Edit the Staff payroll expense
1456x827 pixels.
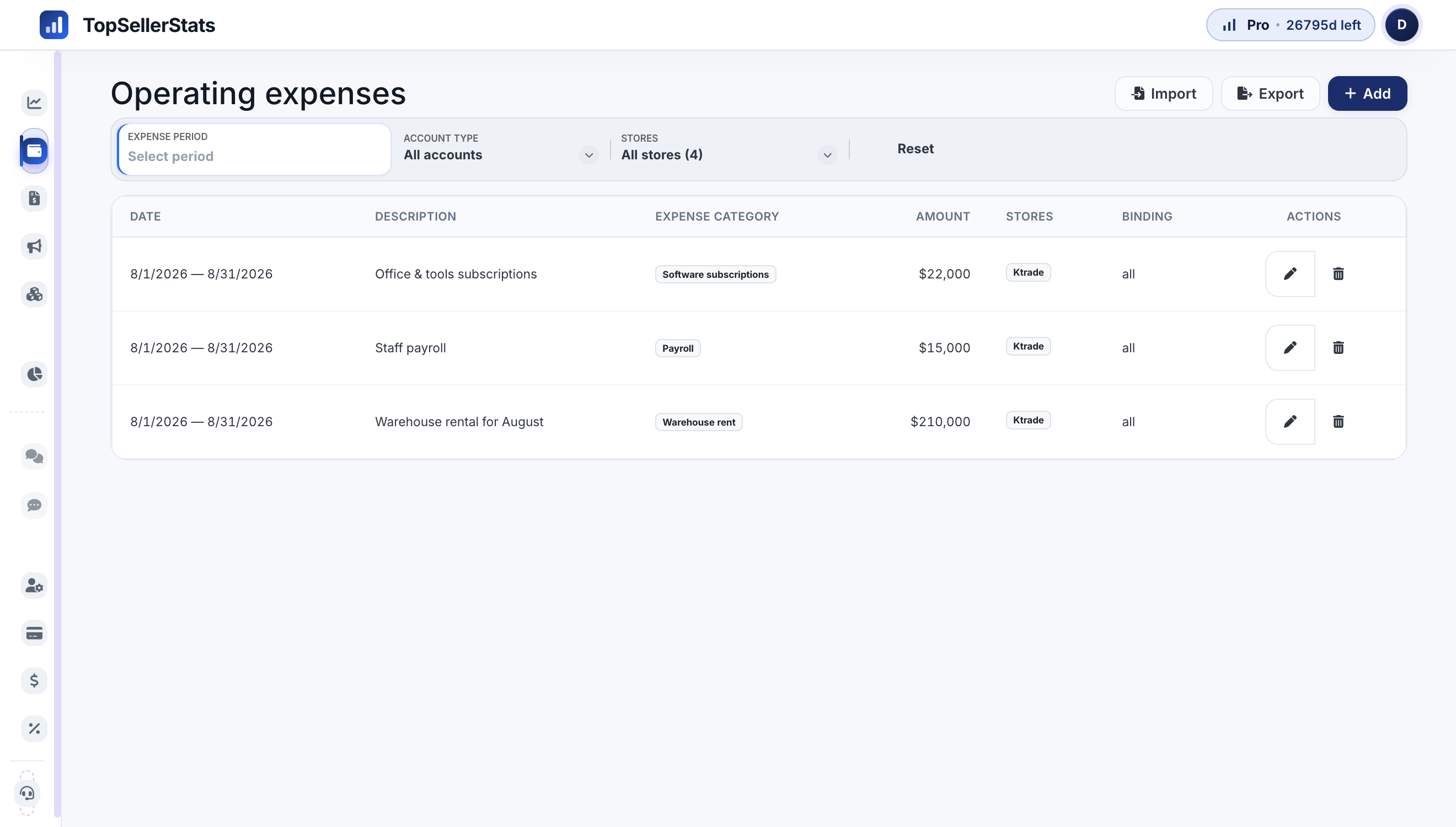[1290, 347]
